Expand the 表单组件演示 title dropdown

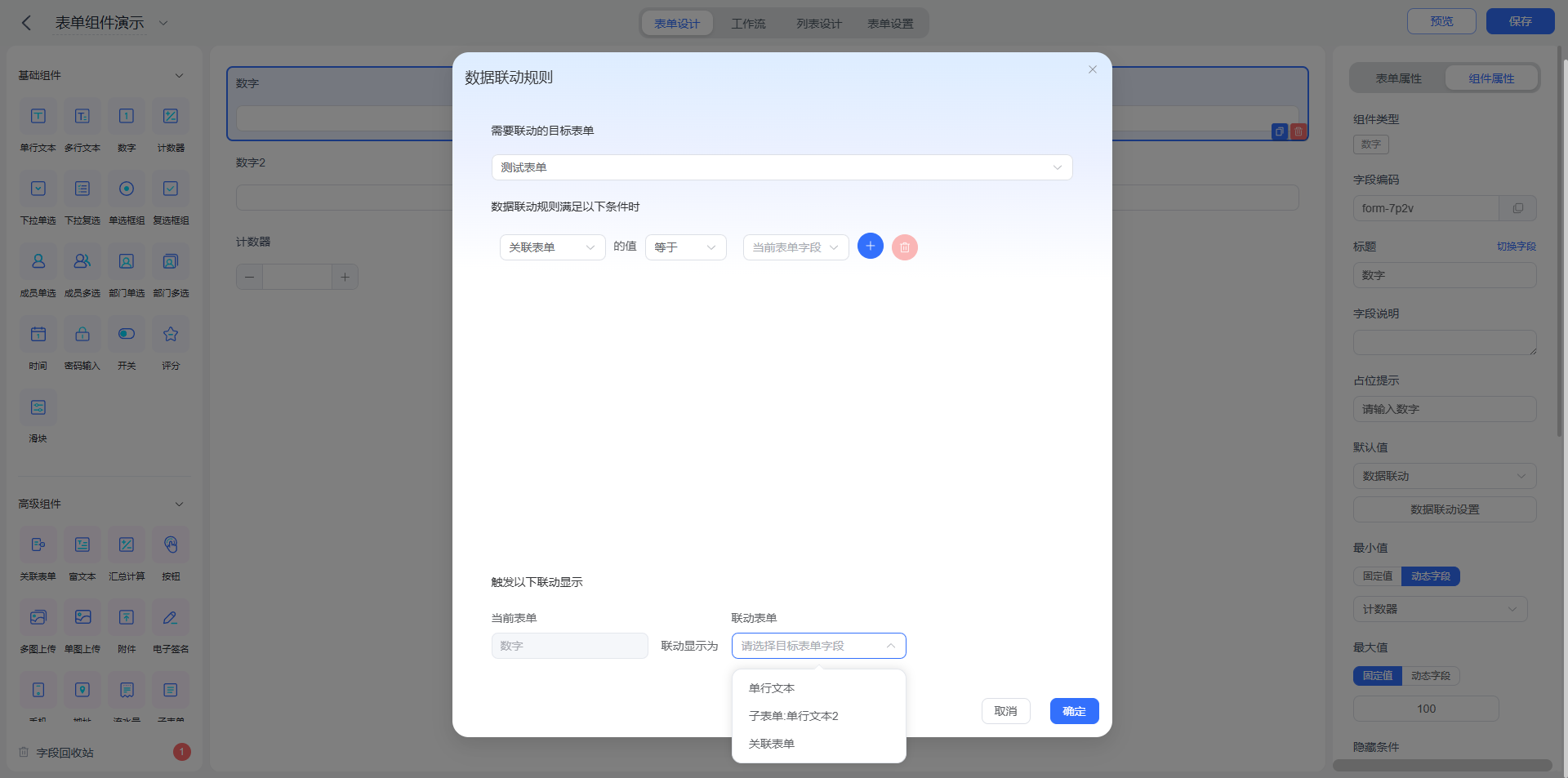163,23
